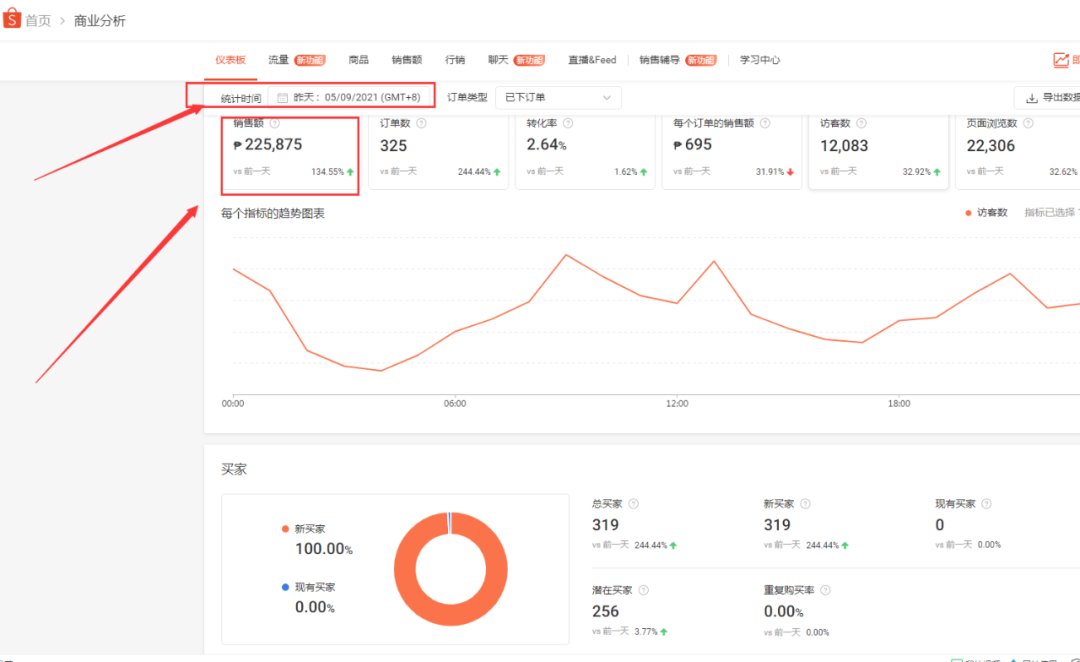Click the orange chart edit icon top right
This screenshot has height=662, width=1080.
pyautogui.click(x=1060, y=59)
